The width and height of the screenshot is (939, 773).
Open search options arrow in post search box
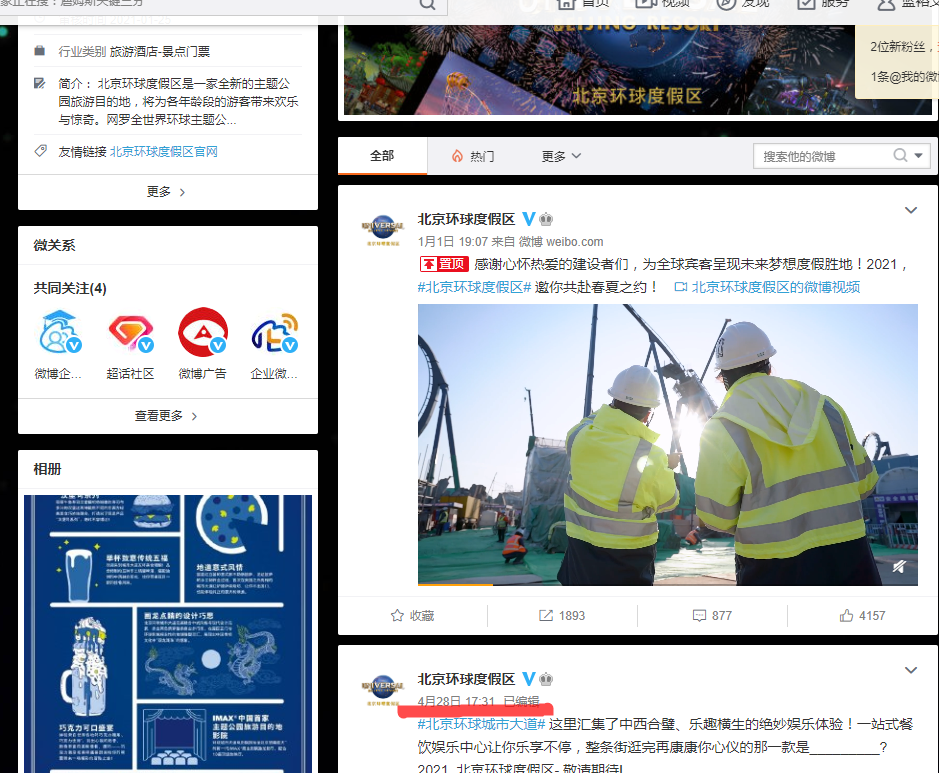(919, 156)
